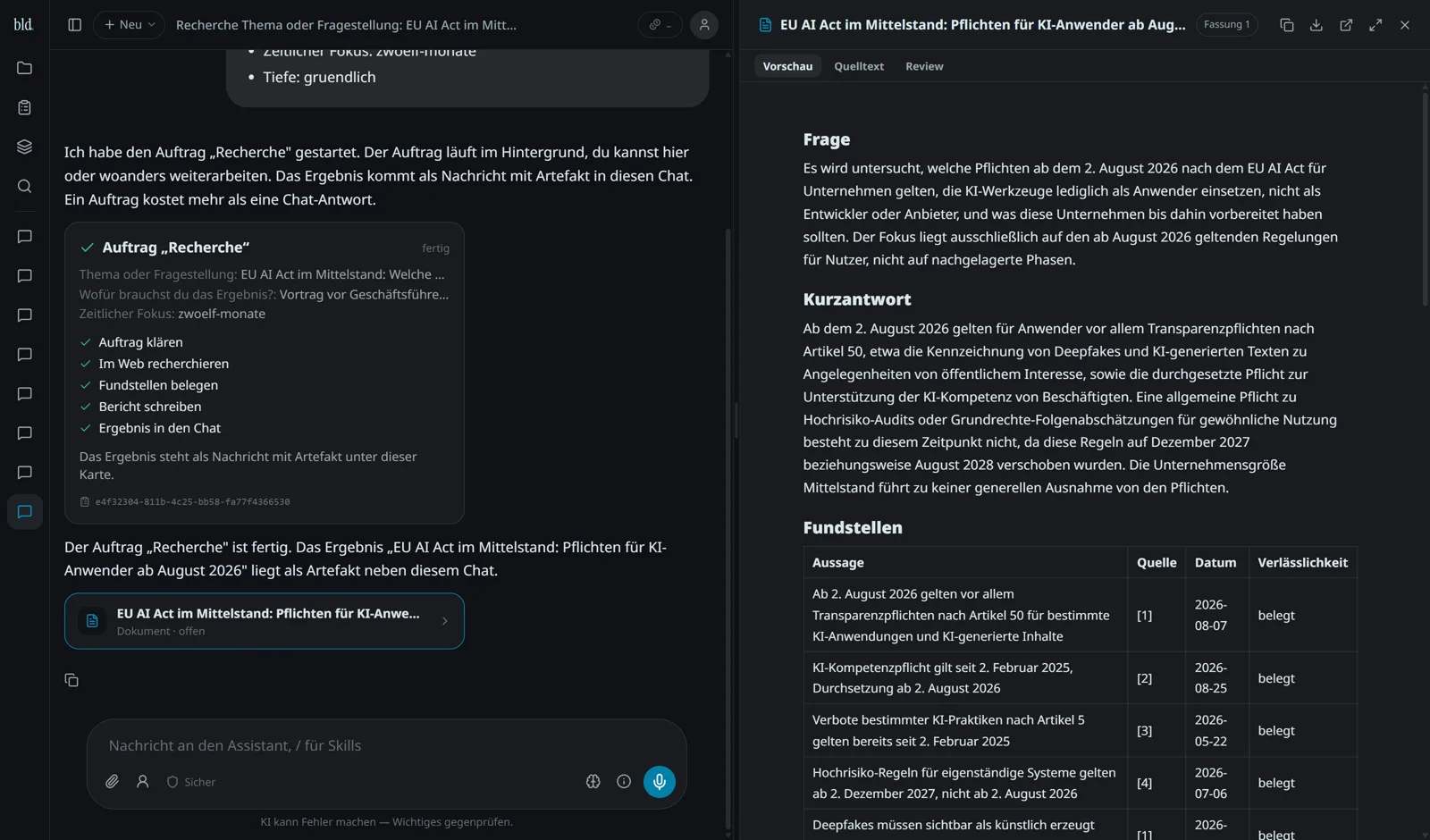Open the user profile avatar in top bar
The height and width of the screenshot is (840, 1430).
tap(704, 25)
